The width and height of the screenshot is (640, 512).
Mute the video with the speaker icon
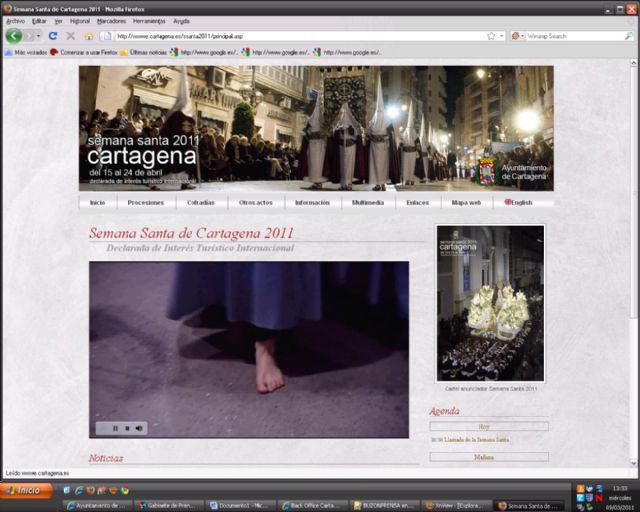pos(139,428)
